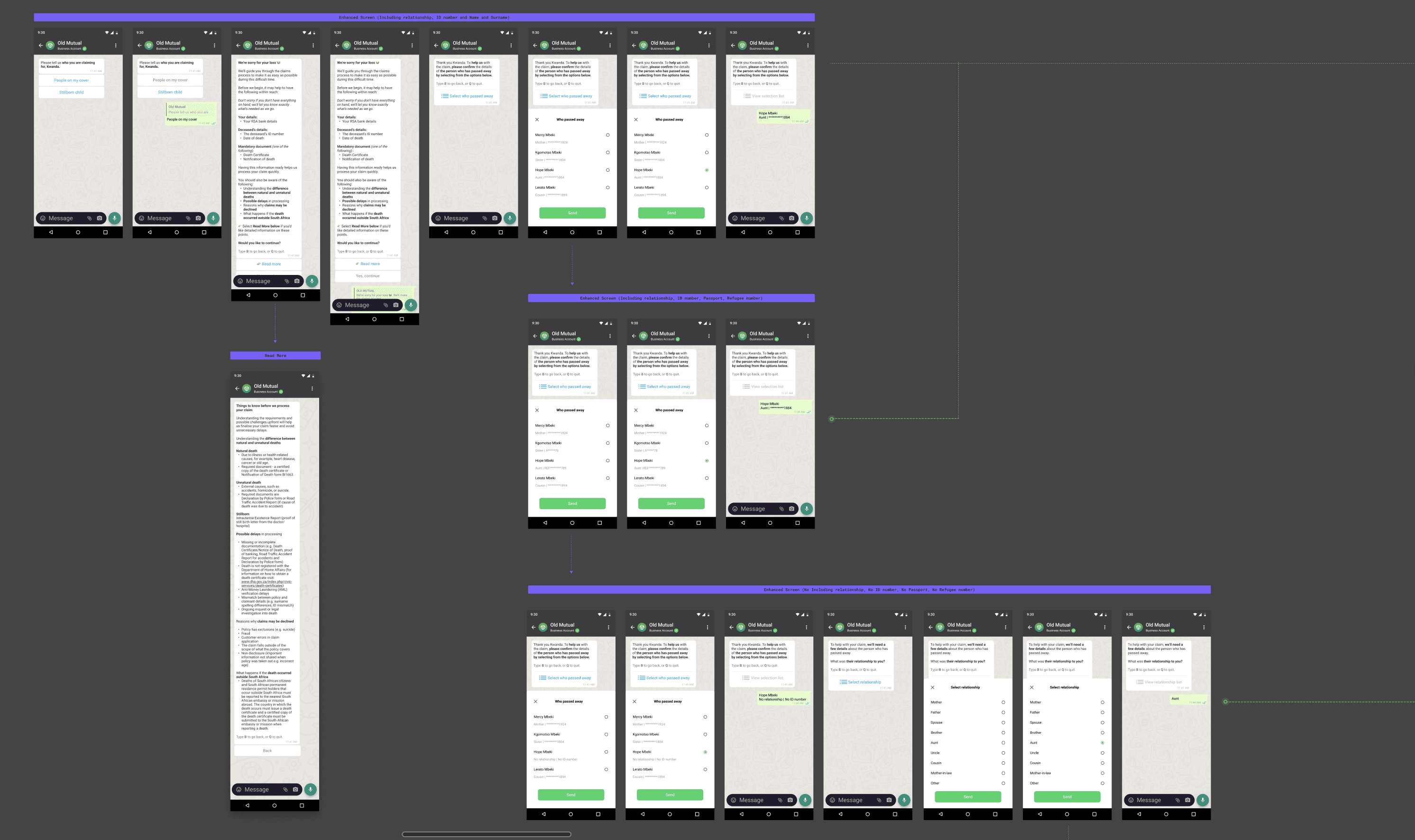Click camera icon in Read More screen message bar
The image size is (1415, 840).
tap(295, 789)
